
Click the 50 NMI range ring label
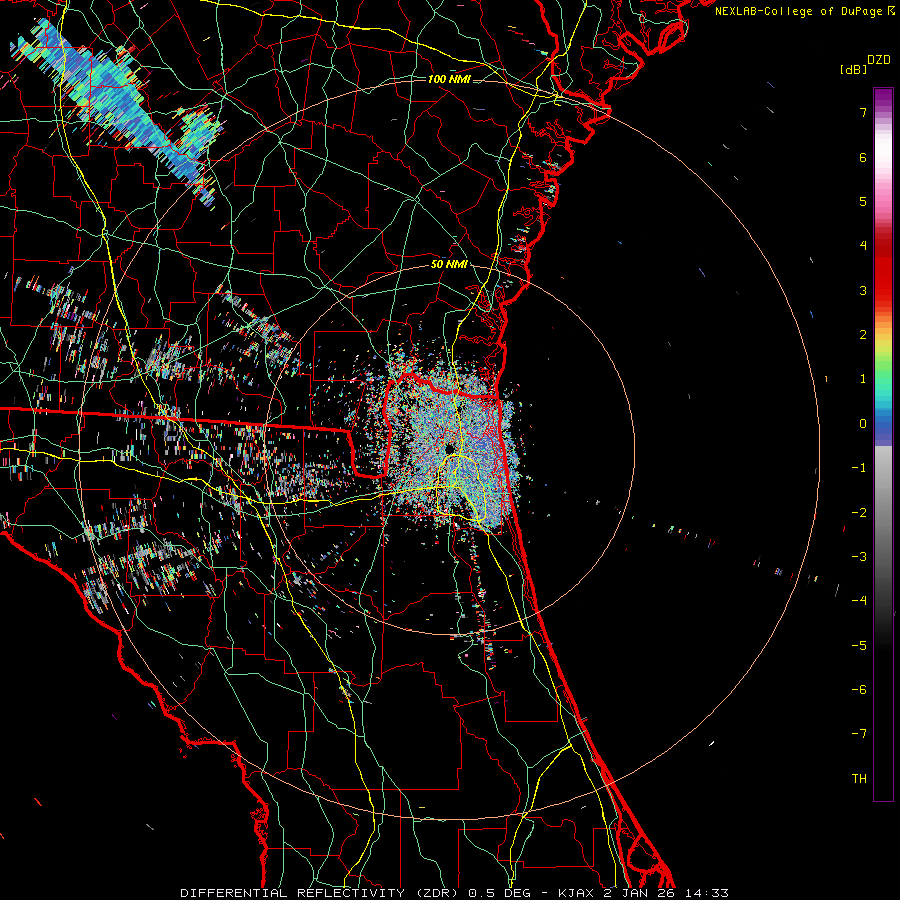pos(449,265)
